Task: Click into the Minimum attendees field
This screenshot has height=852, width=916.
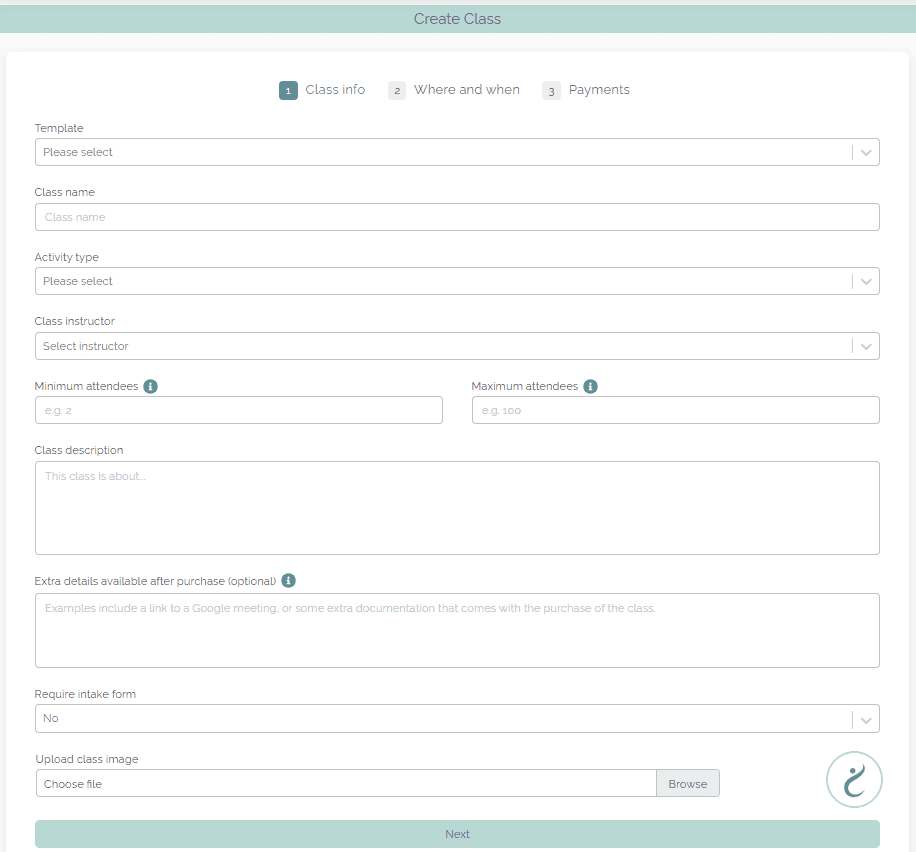Action: click(x=238, y=410)
